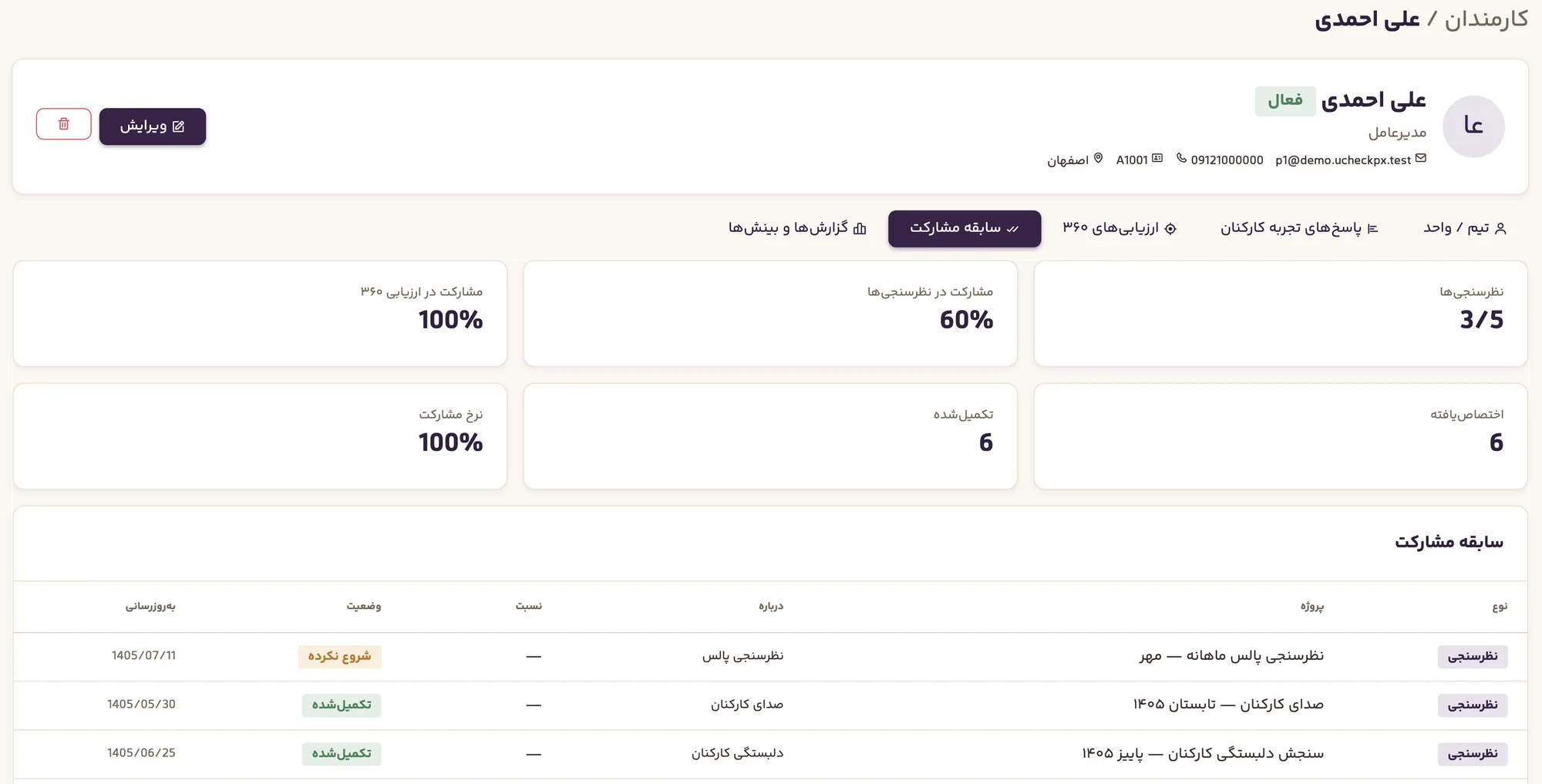Click the نظرسنجی‌ها 3/5 card

coord(1281,314)
